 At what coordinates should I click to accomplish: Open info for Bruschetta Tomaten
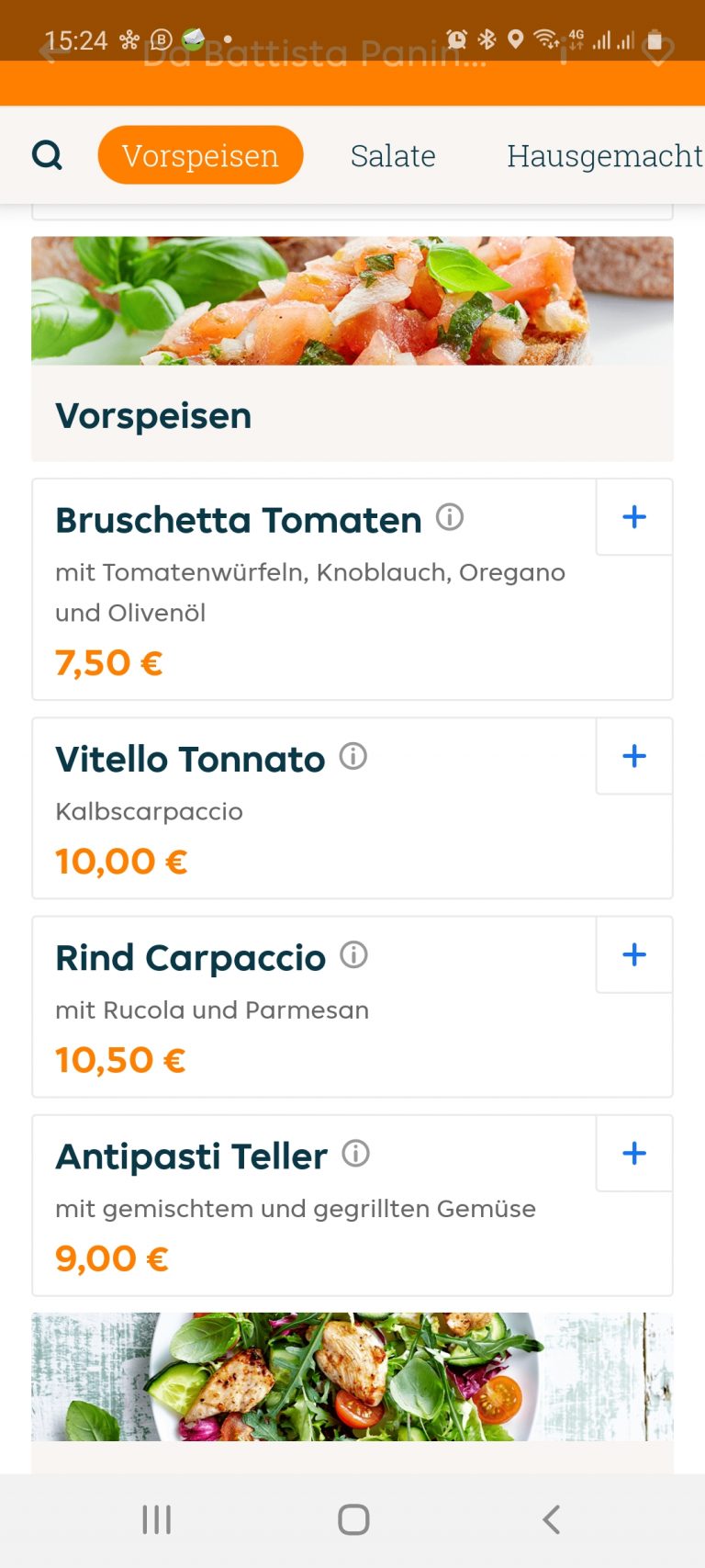tap(450, 518)
